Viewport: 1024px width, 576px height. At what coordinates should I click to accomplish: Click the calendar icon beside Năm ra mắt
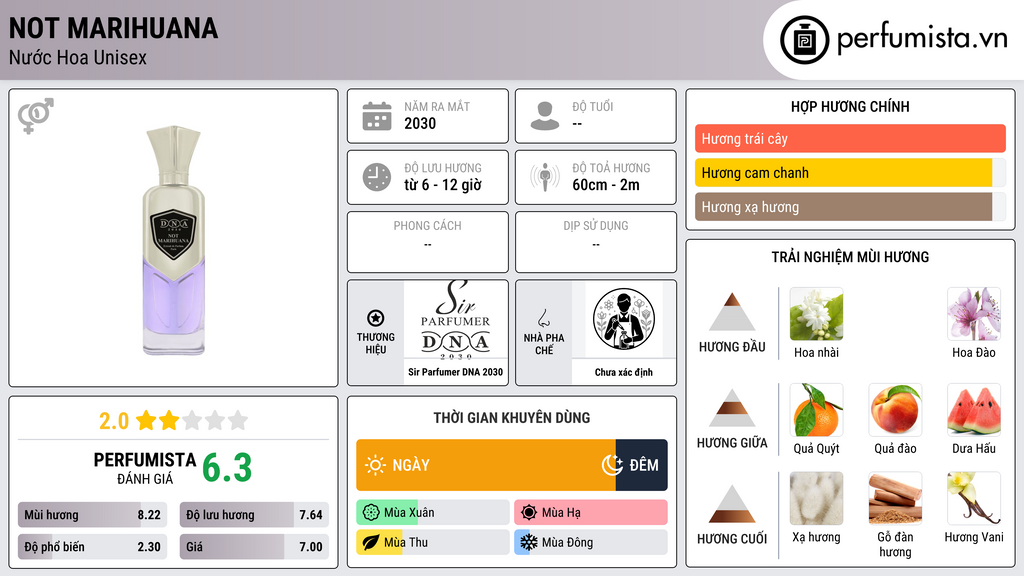(x=377, y=116)
